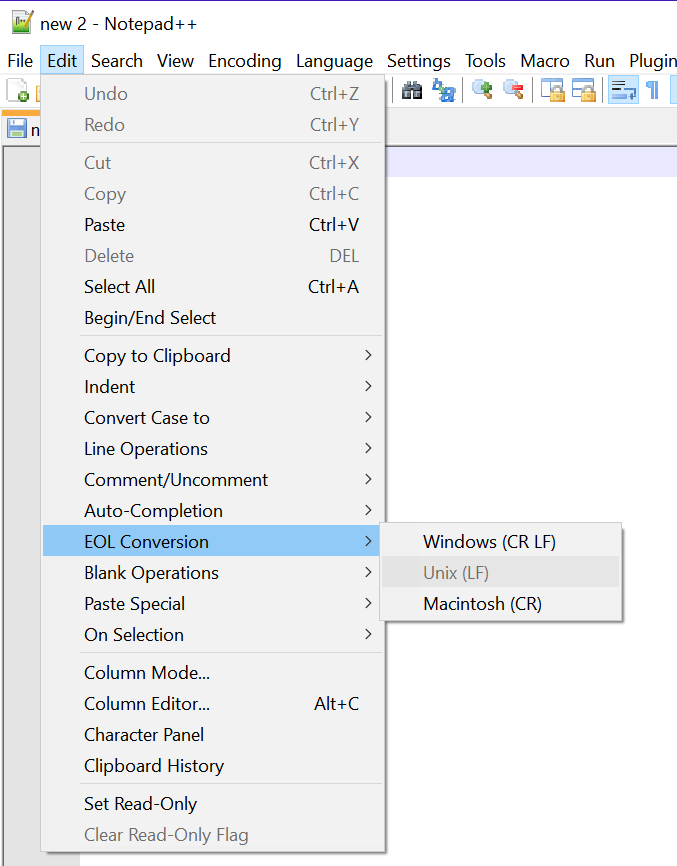The width and height of the screenshot is (677, 866).
Task: Click the Find binoculars toolbar icon
Action: coord(412,91)
